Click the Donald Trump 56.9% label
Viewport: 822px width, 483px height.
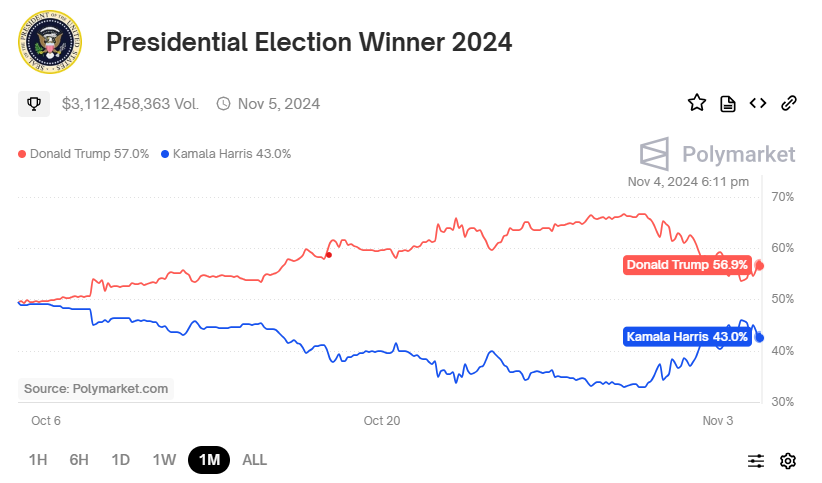coord(686,265)
